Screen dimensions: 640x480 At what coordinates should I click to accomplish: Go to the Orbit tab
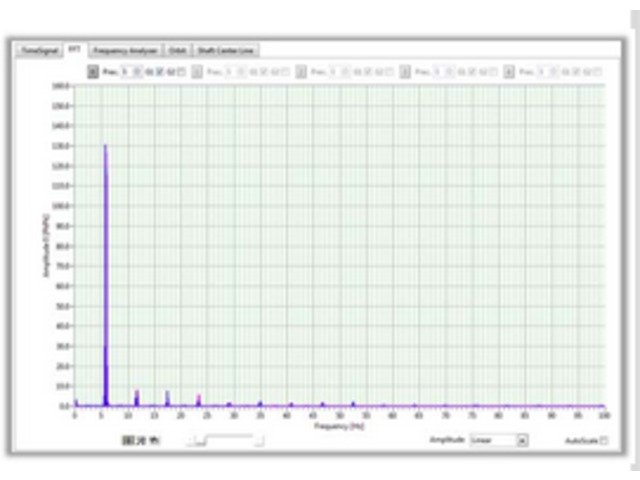click(177, 49)
